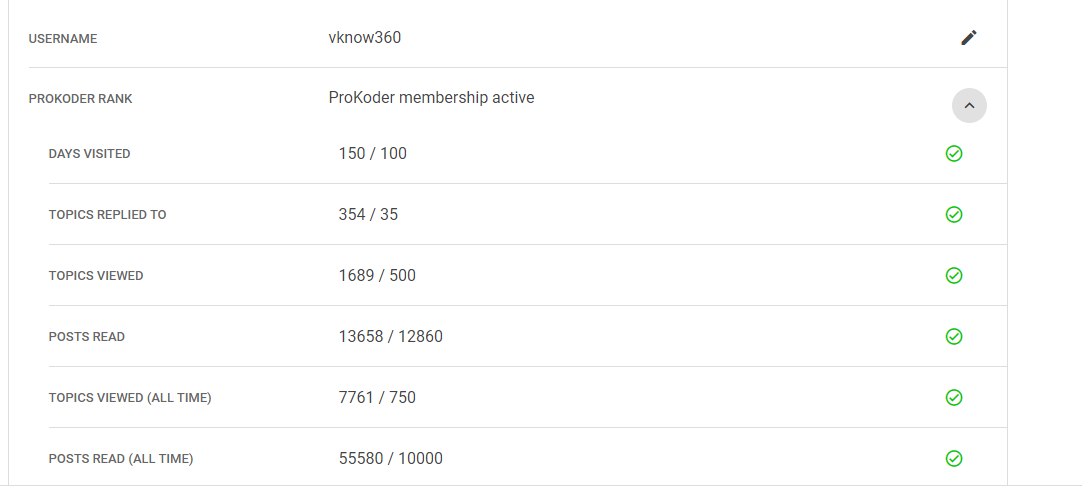Click the green check for Days Visited
The width and height of the screenshot is (1082, 488).
(x=954, y=153)
